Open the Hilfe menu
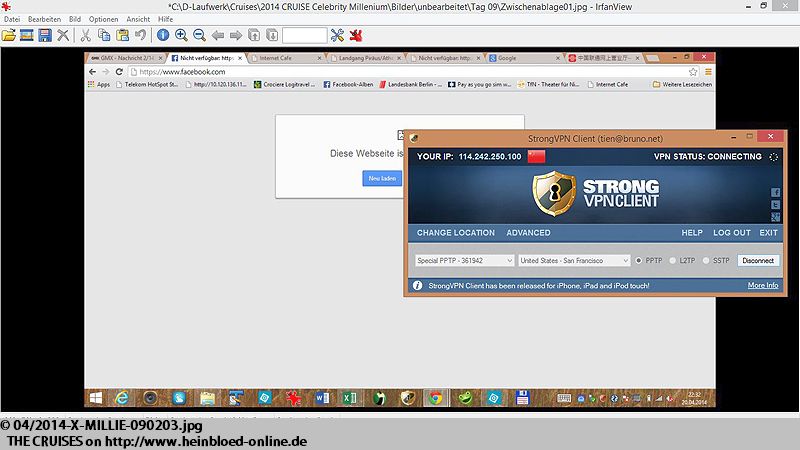Viewport: 800px width, 450px height. (x=165, y=19)
